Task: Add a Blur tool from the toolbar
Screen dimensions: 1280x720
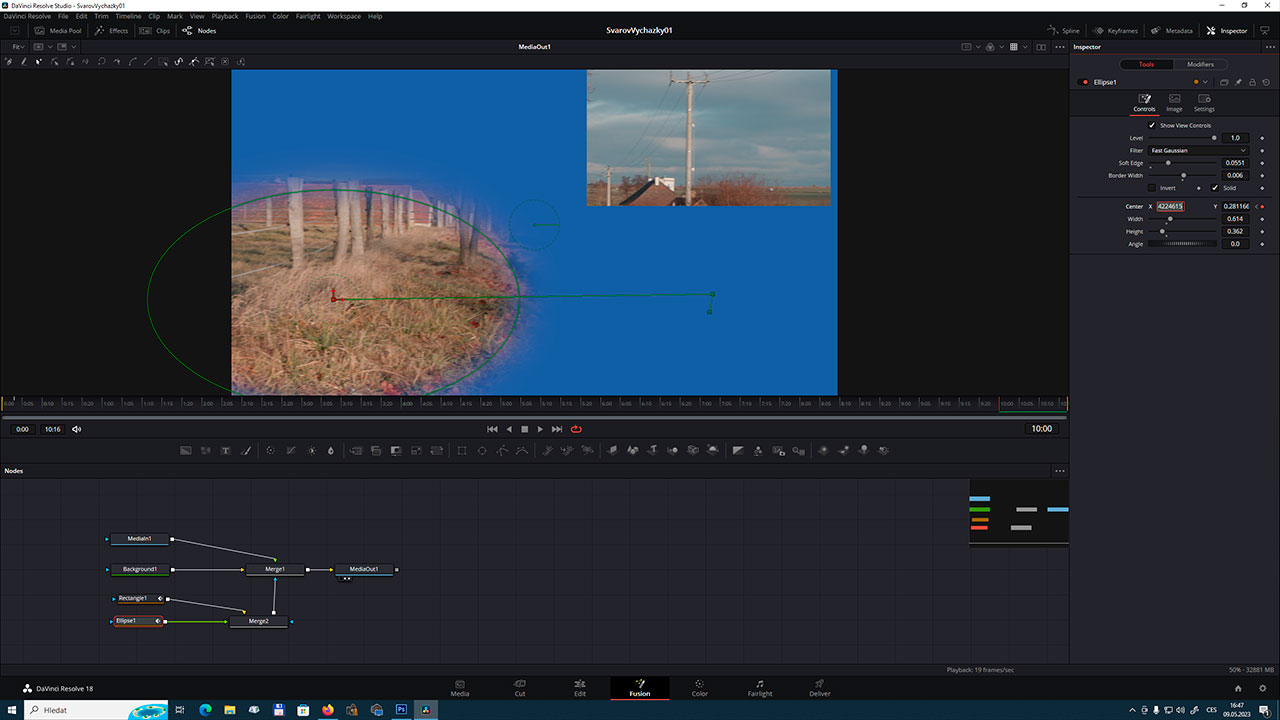Action: pos(331,451)
